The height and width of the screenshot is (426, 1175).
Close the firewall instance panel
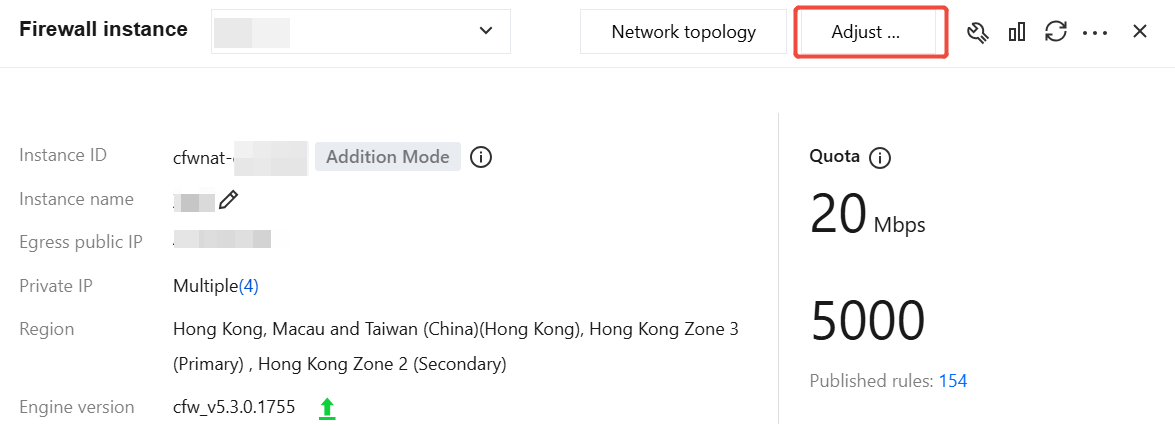pyautogui.click(x=1140, y=32)
